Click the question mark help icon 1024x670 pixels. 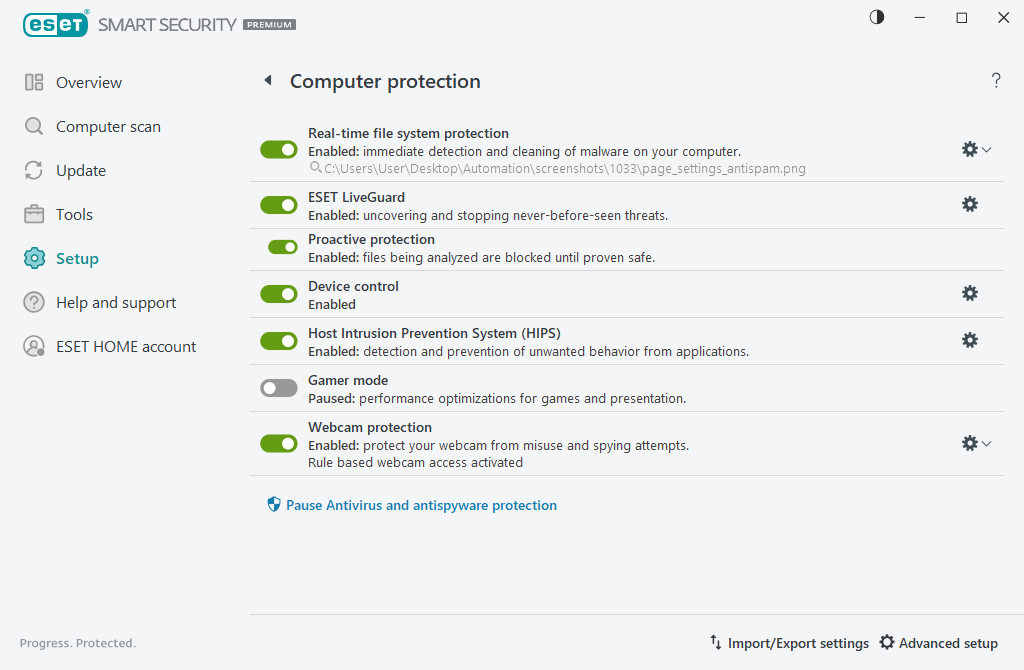click(996, 81)
